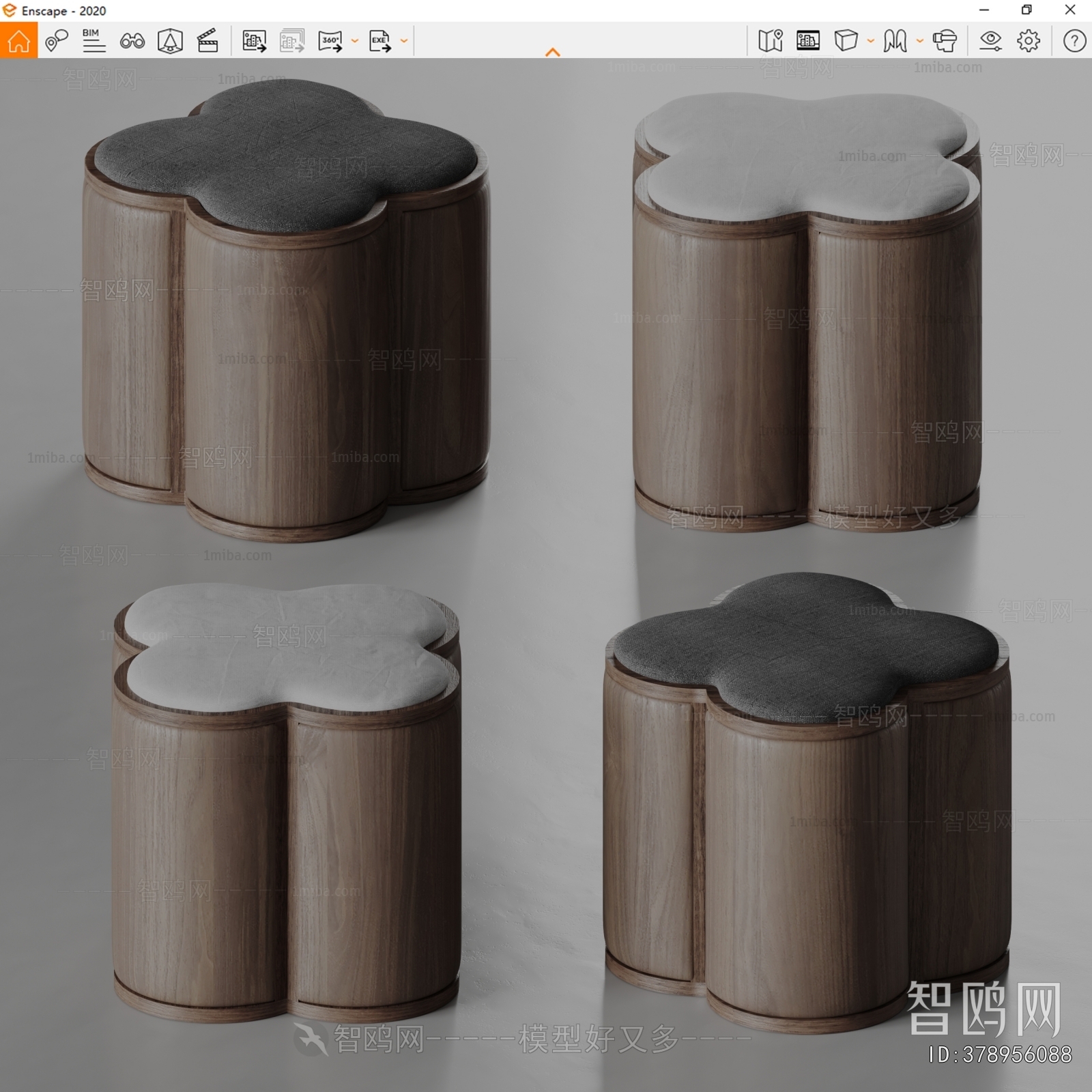Viewport: 1092px width, 1092px height.
Task: Export standalone EXE file
Action: [x=380, y=41]
